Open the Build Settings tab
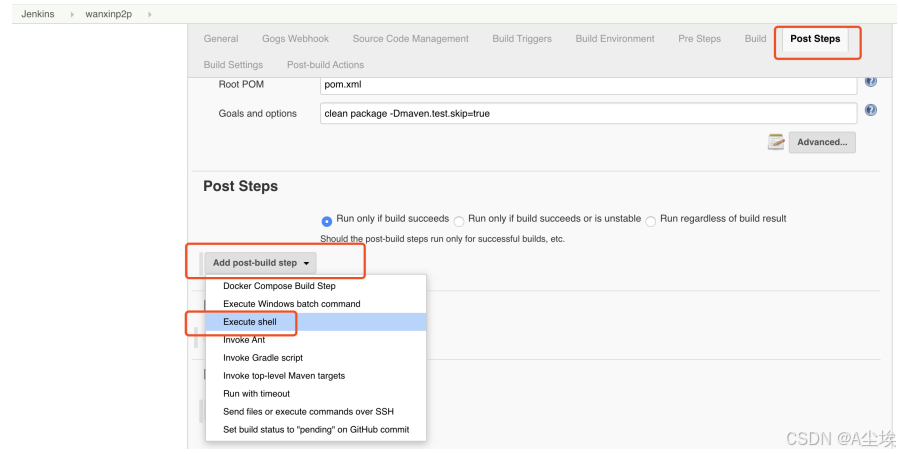The image size is (900, 454). pyautogui.click(x=233, y=64)
